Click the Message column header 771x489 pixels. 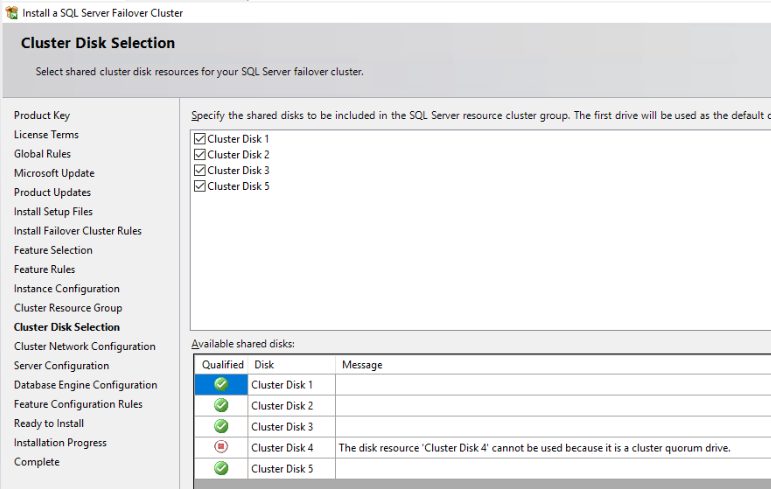[x=553, y=365]
